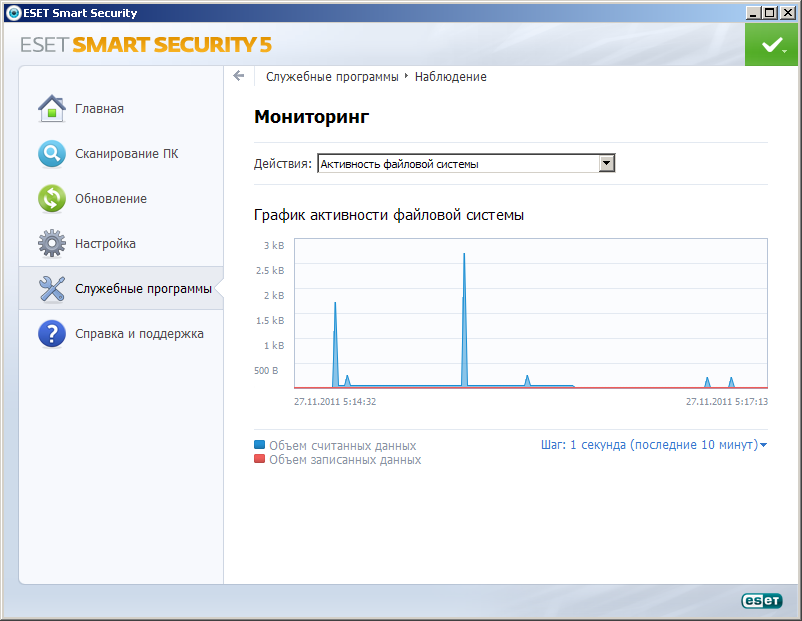The width and height of the screenshot is (802, 621).
Task: Click the Настройка gear icon
Action: point(52,243)
